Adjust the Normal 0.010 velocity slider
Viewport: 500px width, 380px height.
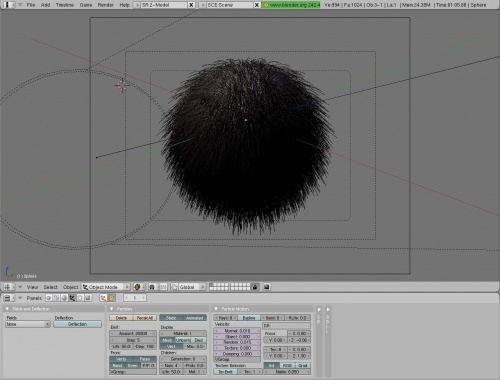tap(237, 331)
